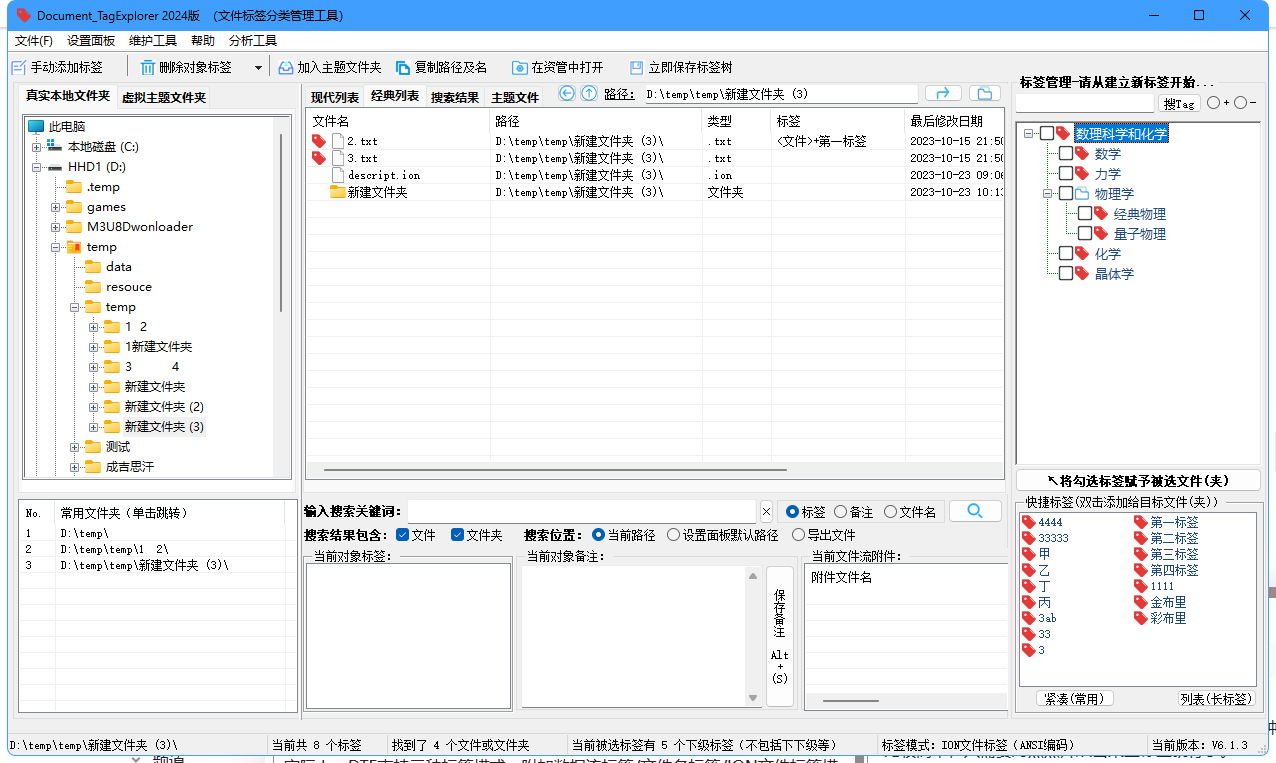The width and height of the screenshot is (1276, 763).
Task: Tick the 数理科学和化学 tag checkbox
Action: pos(1047,133)
